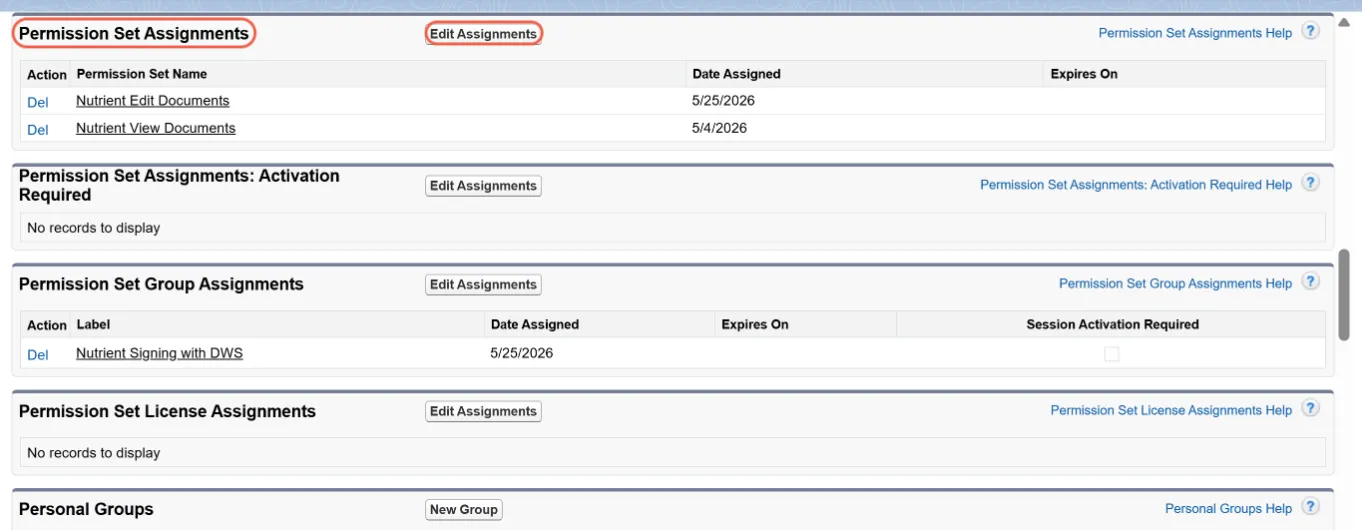
Task: Click the 5/25/2026 date for Nutrient Signing with DWS
Action: 522,353
